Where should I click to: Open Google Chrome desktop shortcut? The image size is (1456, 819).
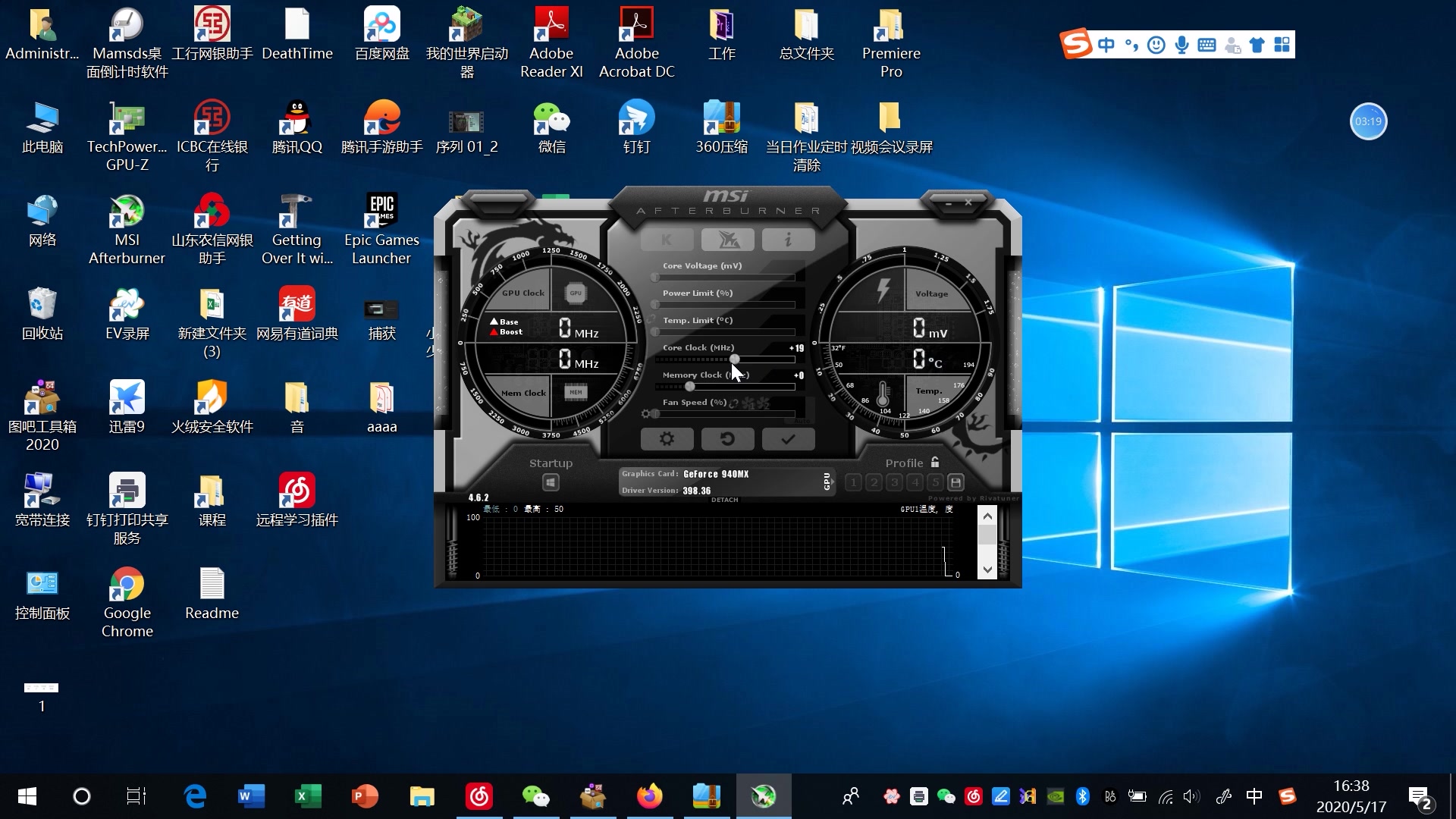pyautogui.click(x=127, y=604)
